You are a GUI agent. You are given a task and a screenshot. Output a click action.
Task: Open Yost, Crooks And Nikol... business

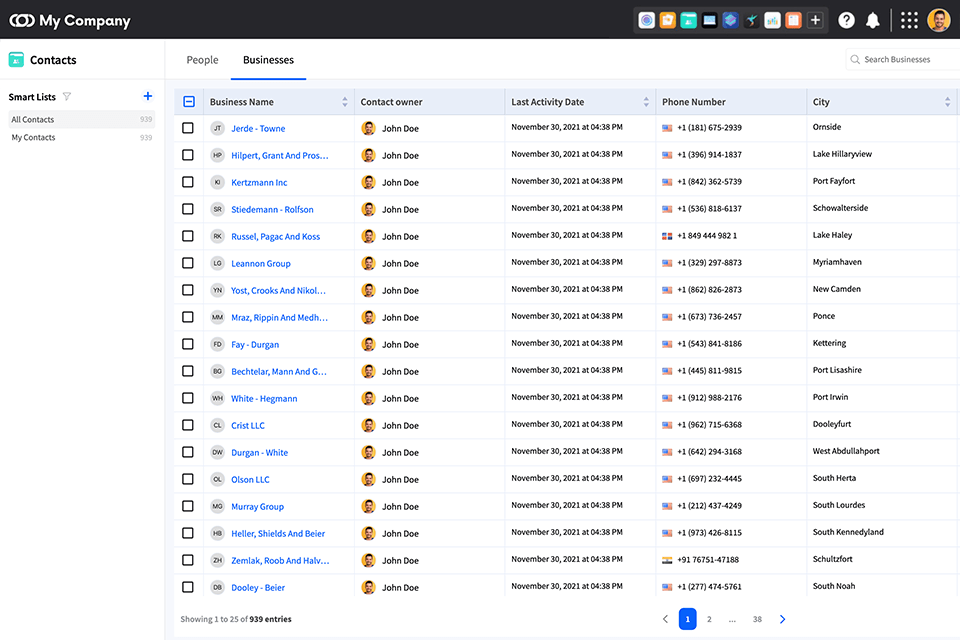278,290
